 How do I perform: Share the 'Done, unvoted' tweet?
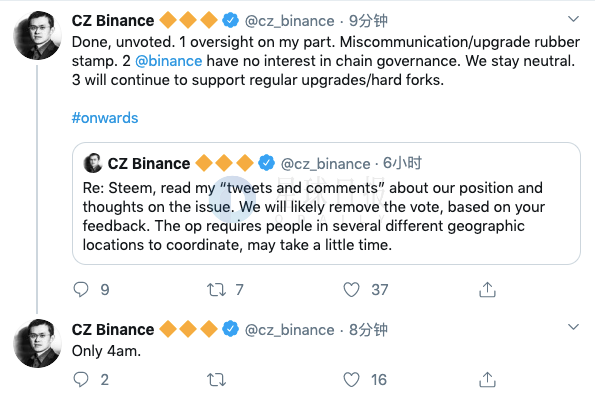point(487,289)
